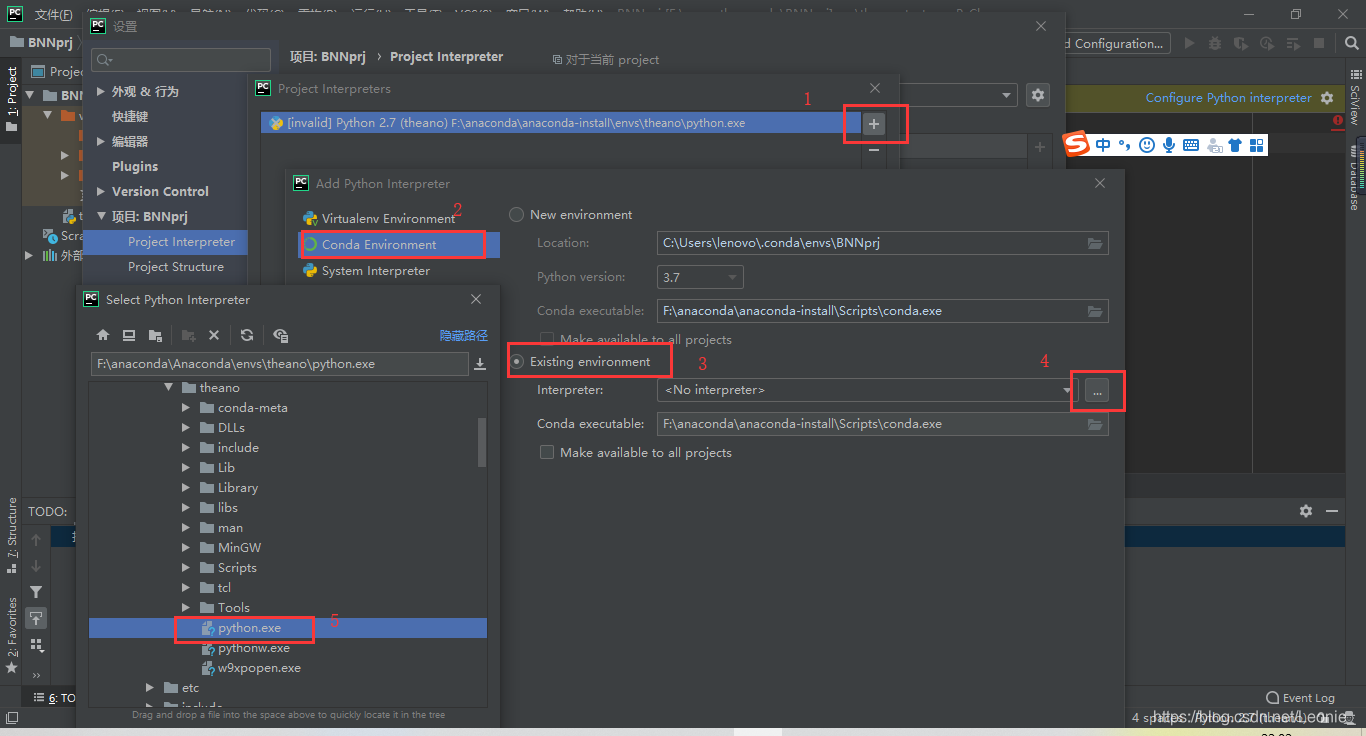Click the Sogou input S logo

coord(1076,145)
